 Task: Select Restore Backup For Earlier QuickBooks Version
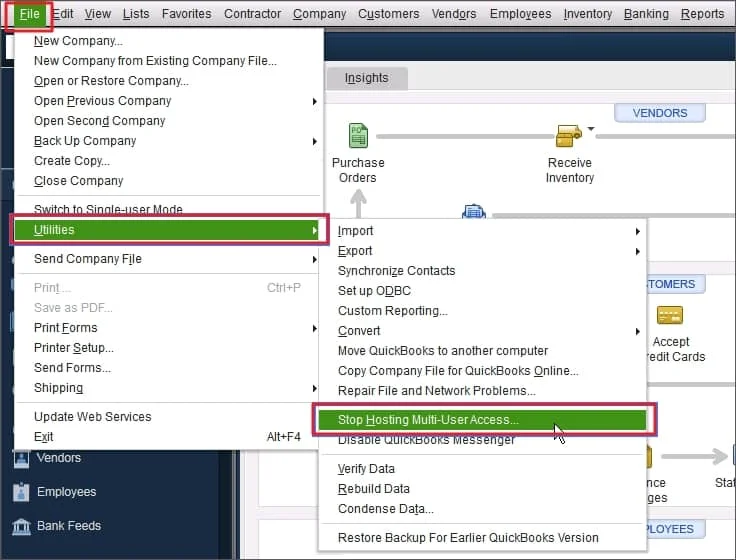coord(483,538)
